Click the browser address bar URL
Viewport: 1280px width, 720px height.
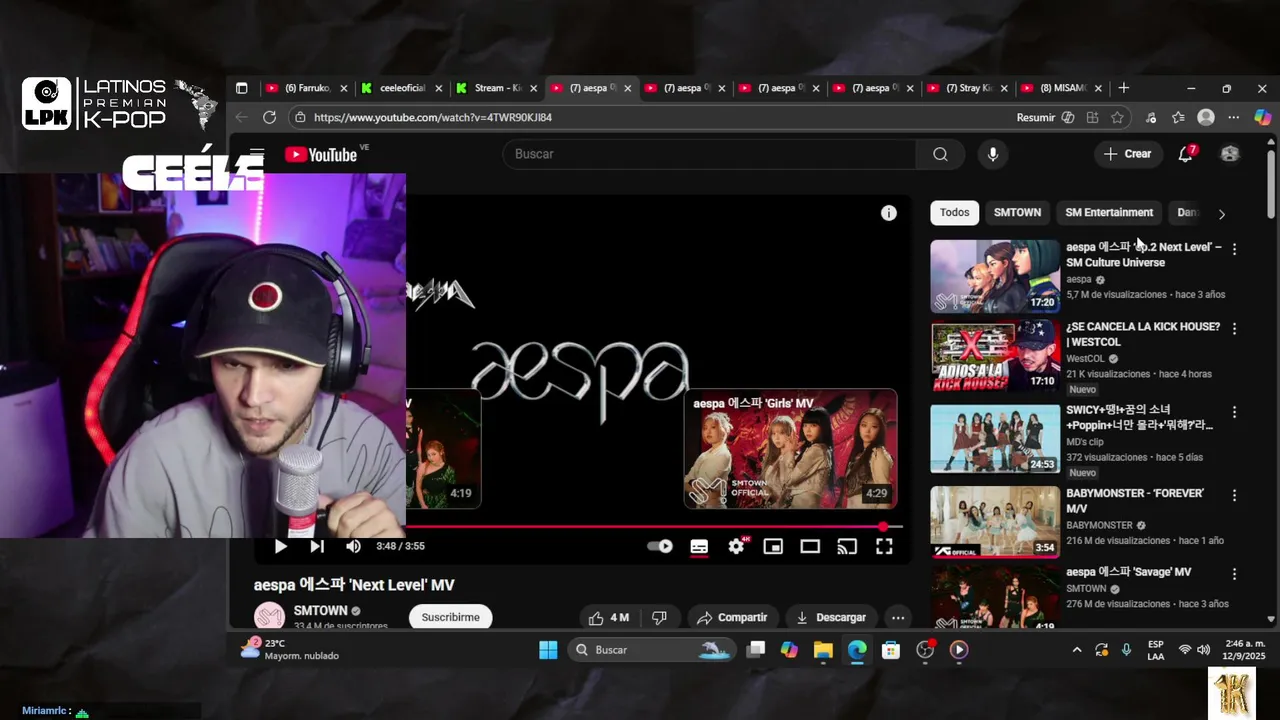click(x=433, y=117)
